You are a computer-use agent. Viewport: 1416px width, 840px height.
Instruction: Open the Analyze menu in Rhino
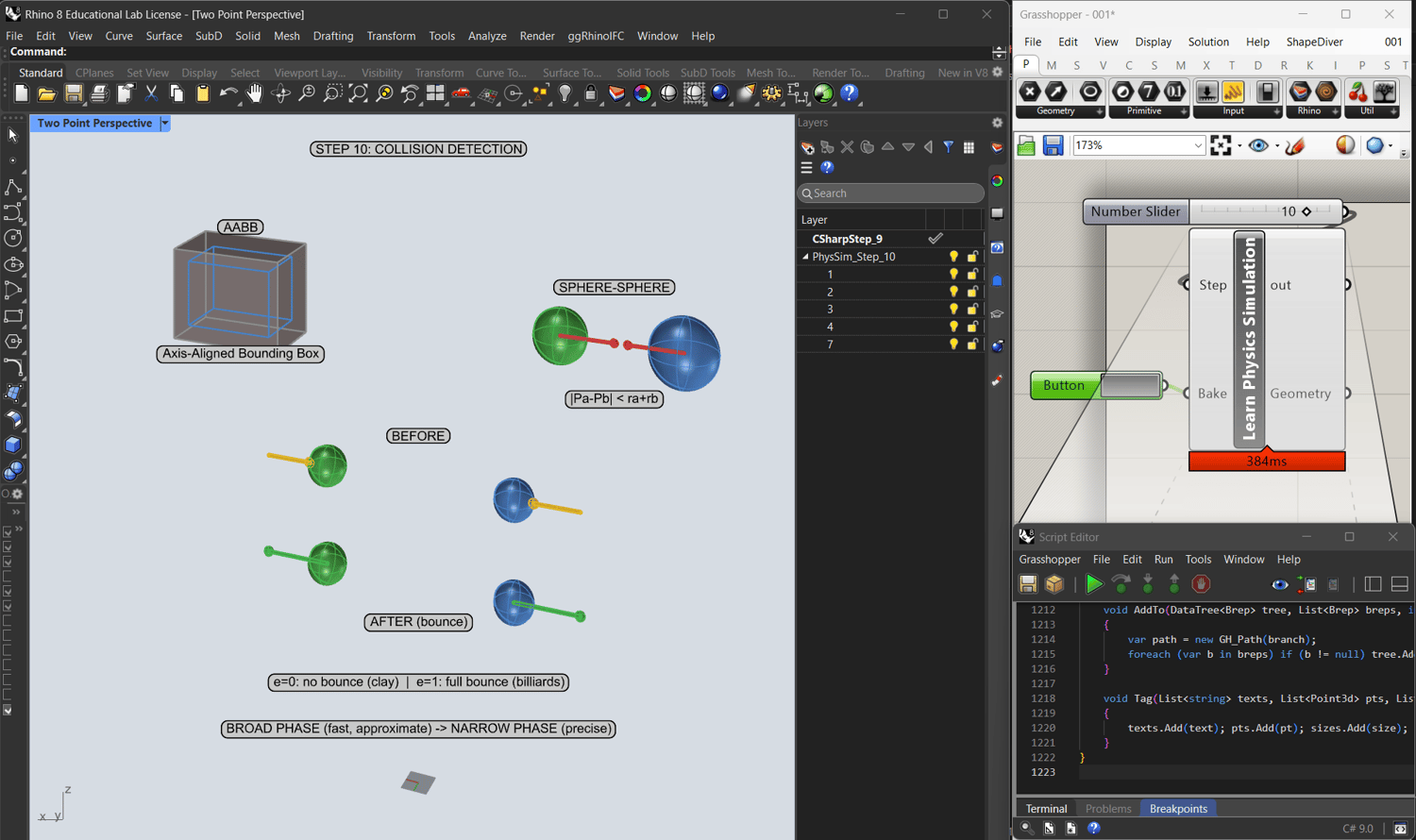pyautogui.click(x=487, y=36)
